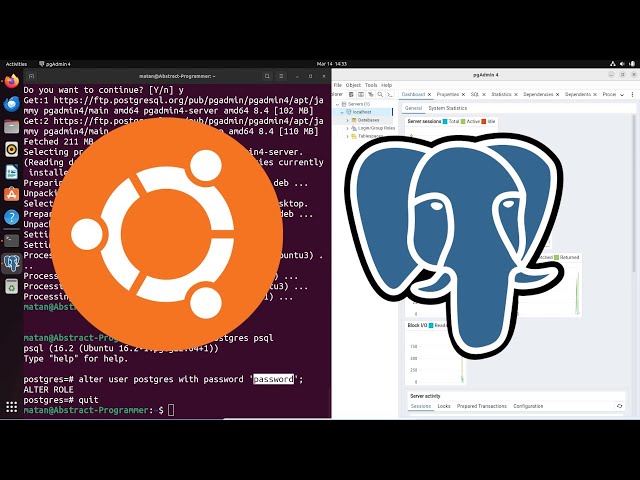The image size is (640, 480).
Task: Open the System Statistics sub-tab
Action: tap(448, 108)
